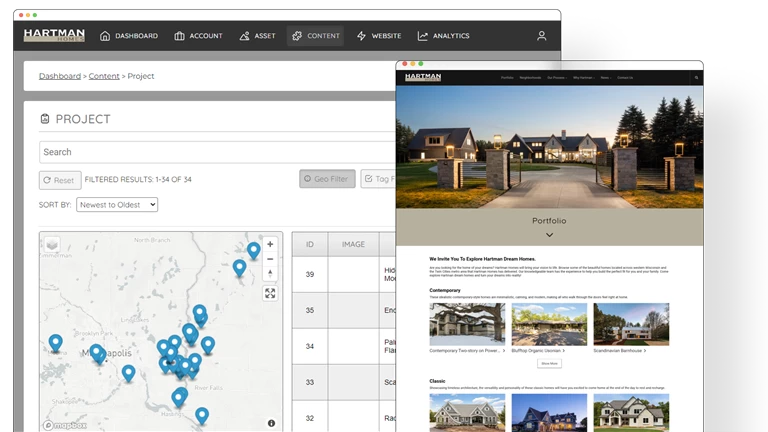Zoom in on the map
Viewport: 768px width, 432px height.
coord(270,244)
